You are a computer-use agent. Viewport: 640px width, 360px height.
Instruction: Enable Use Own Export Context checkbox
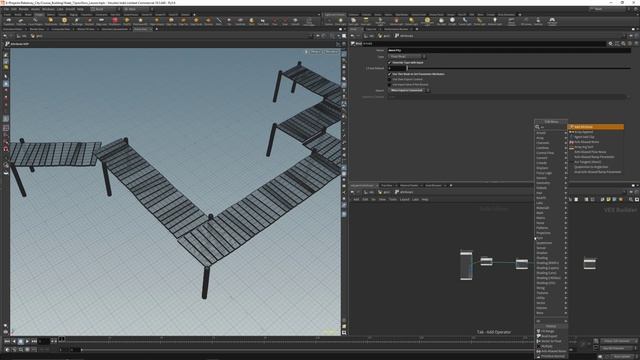[x=389, y=79]
